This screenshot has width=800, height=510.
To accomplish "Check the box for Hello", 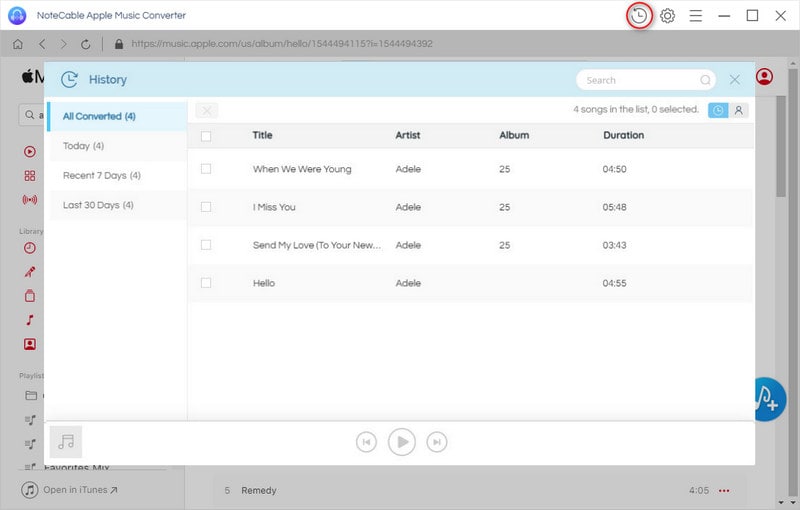I will 206,283.
